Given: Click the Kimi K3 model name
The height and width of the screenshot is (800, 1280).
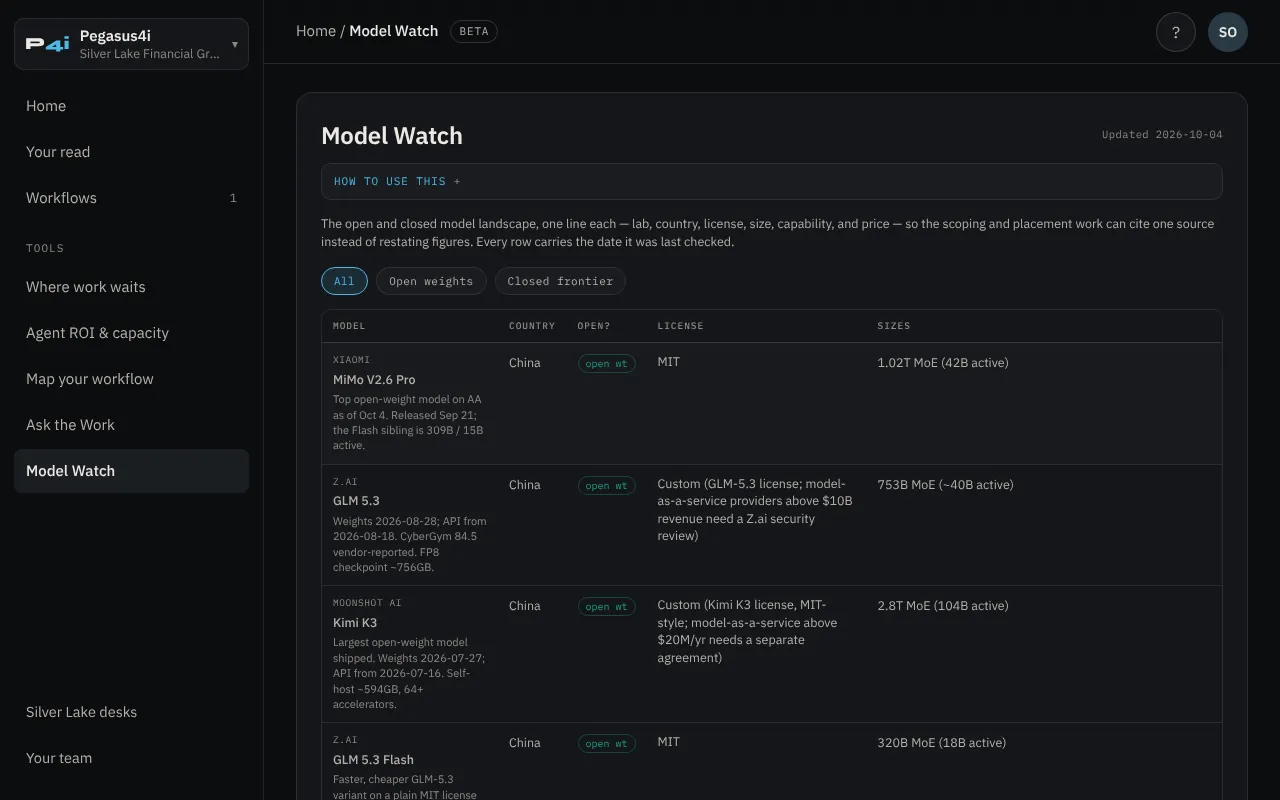Looking at the screenshot, I should click(355, 623).
